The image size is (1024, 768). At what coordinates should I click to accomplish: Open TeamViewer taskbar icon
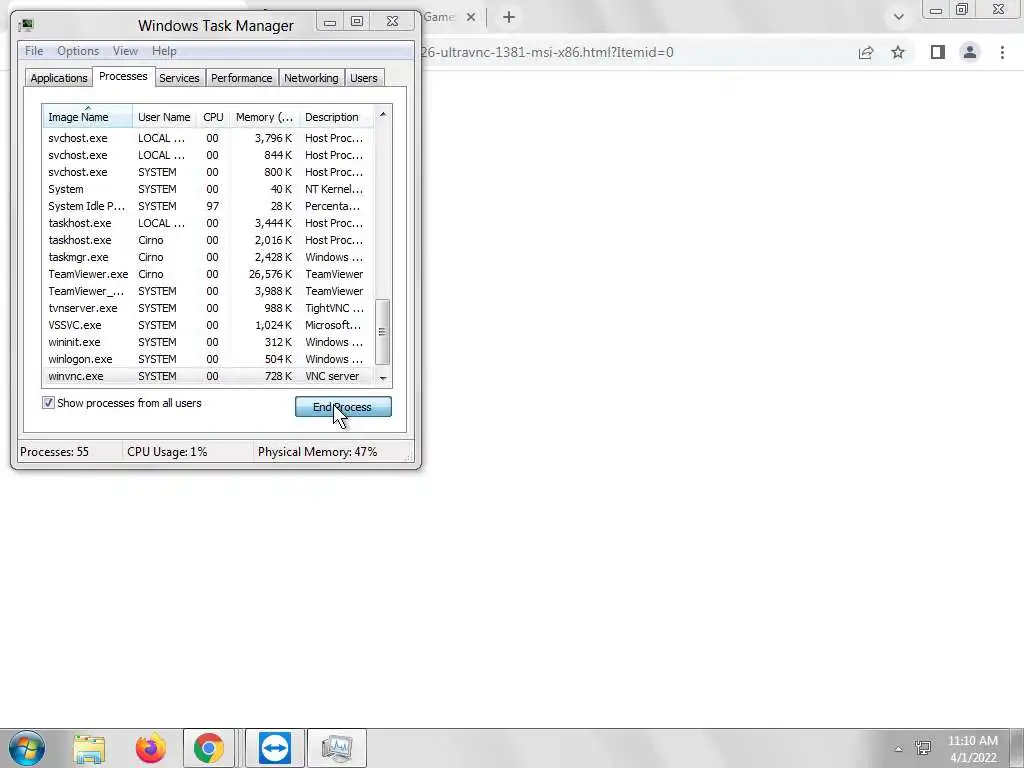274,748
